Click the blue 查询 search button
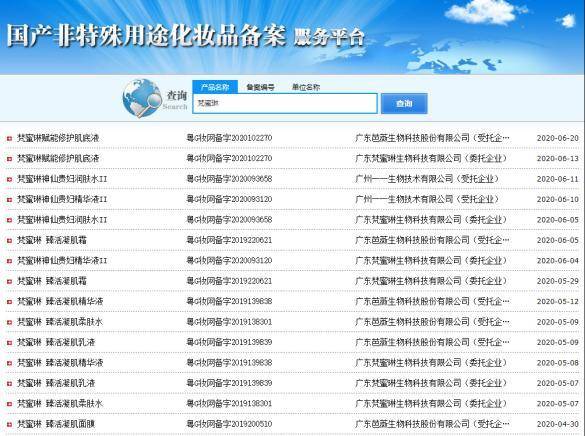 click(404, 103)
